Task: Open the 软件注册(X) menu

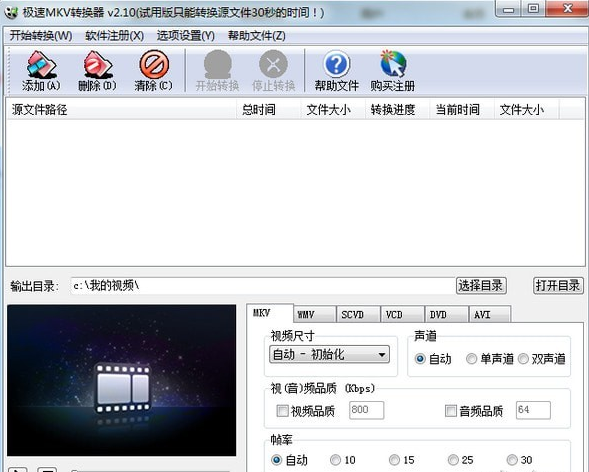Action: pos(115,36)
